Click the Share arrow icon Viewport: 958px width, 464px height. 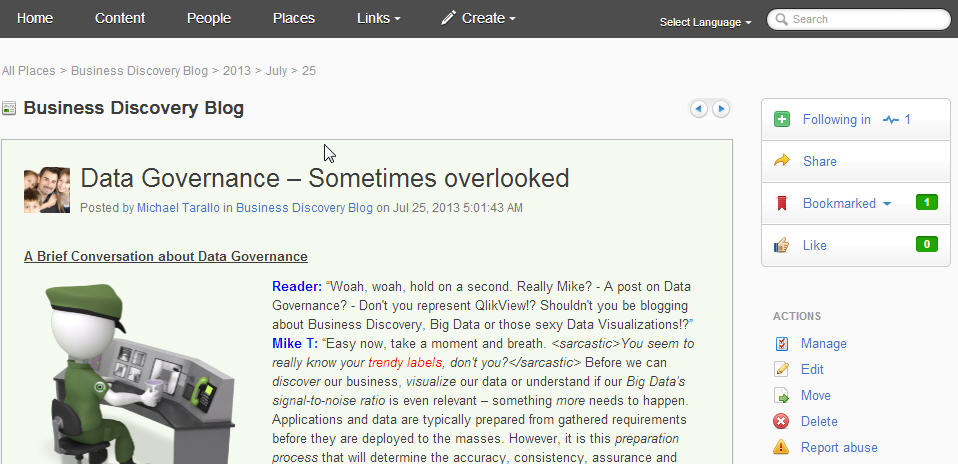tap(782, 161)
